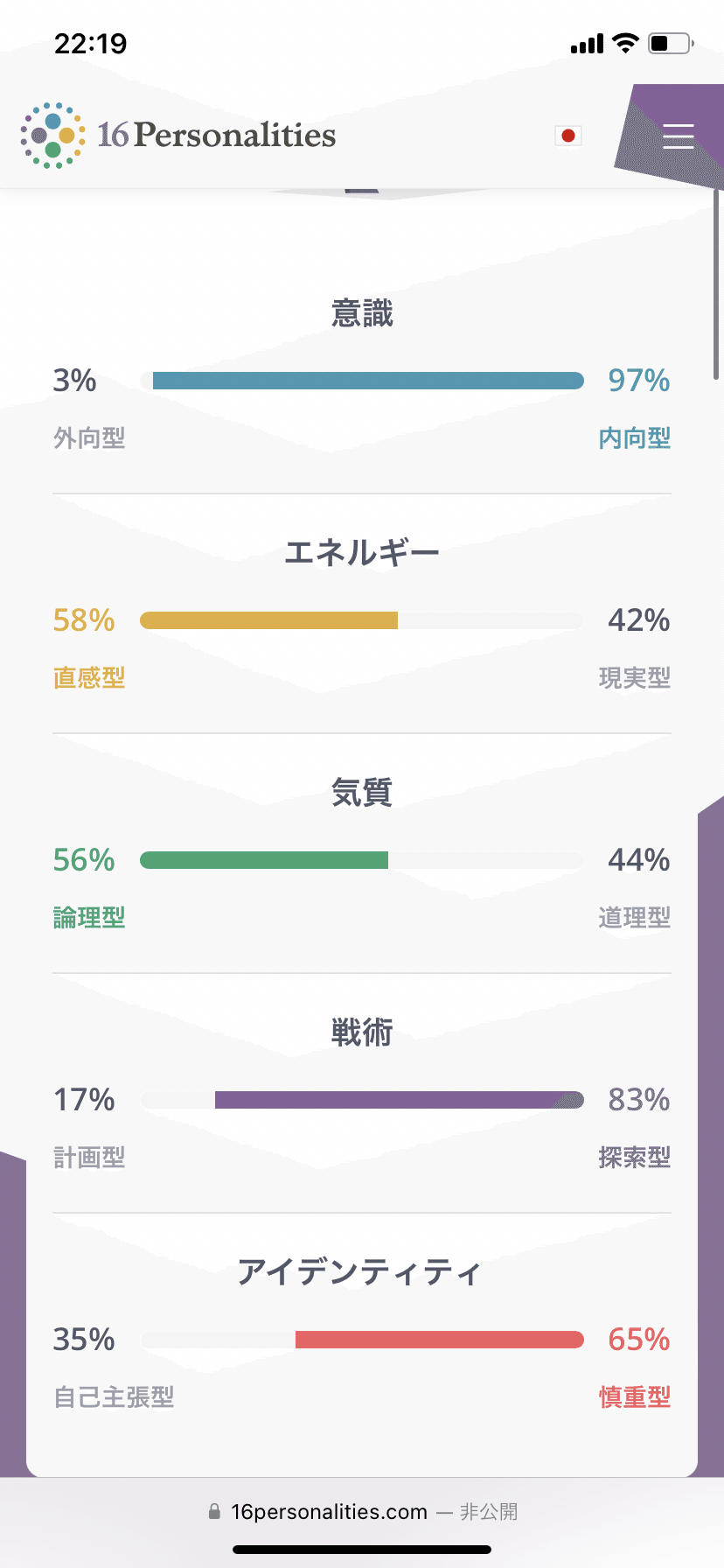Tap the Wi-Fi status icon
The width and height of the screenshot is (724, 1568).
click(x=625, y=43)
